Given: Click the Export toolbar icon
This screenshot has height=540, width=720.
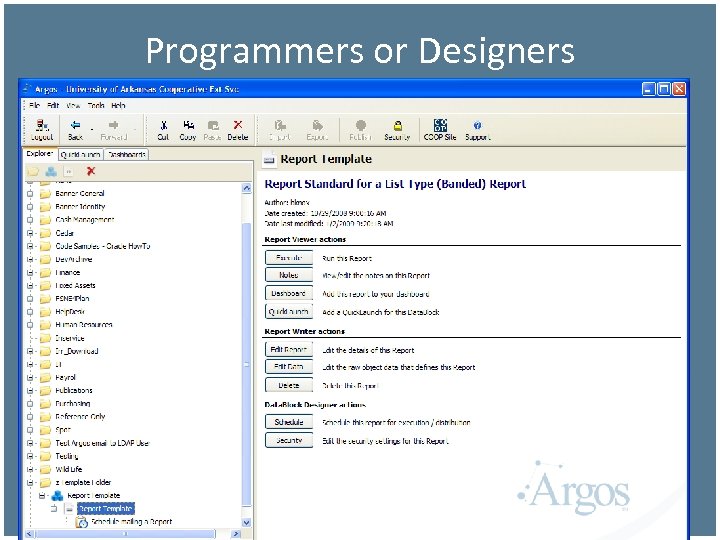Looking at the screenshot, I should (317, 125).
